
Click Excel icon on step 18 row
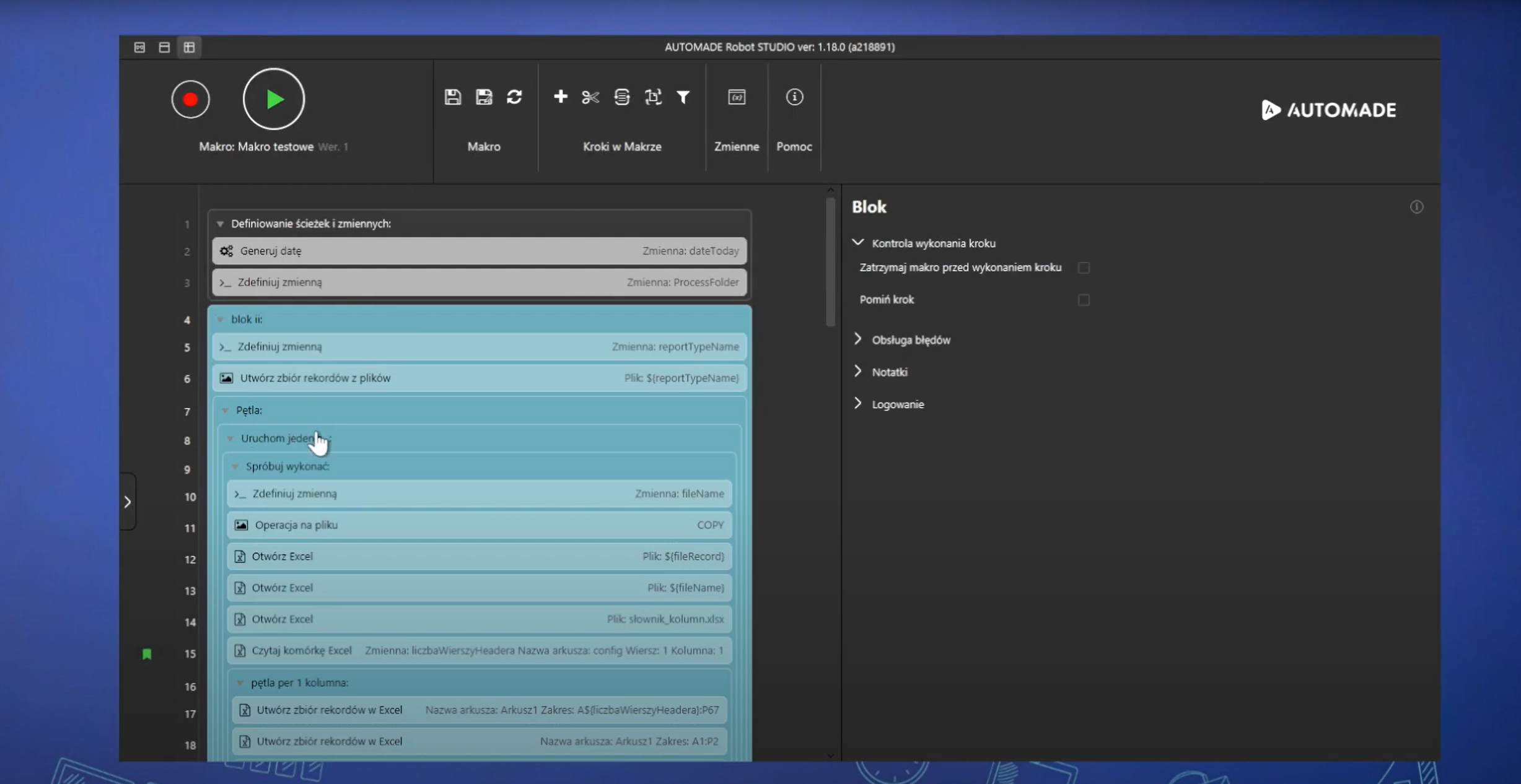tap(245, 741)
